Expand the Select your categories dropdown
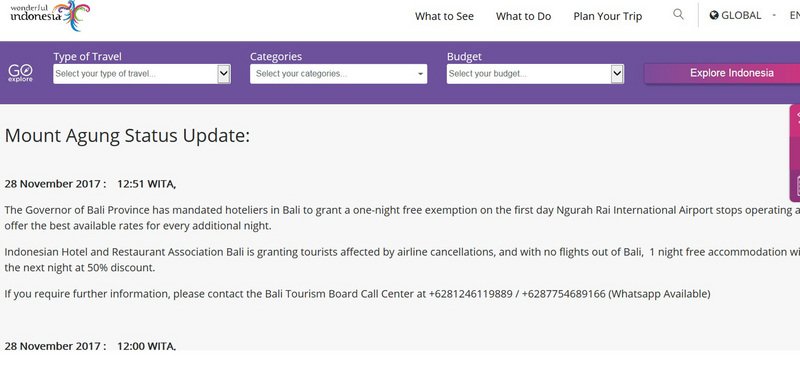This screenshot has width=800, height=375. pos(338,74)
